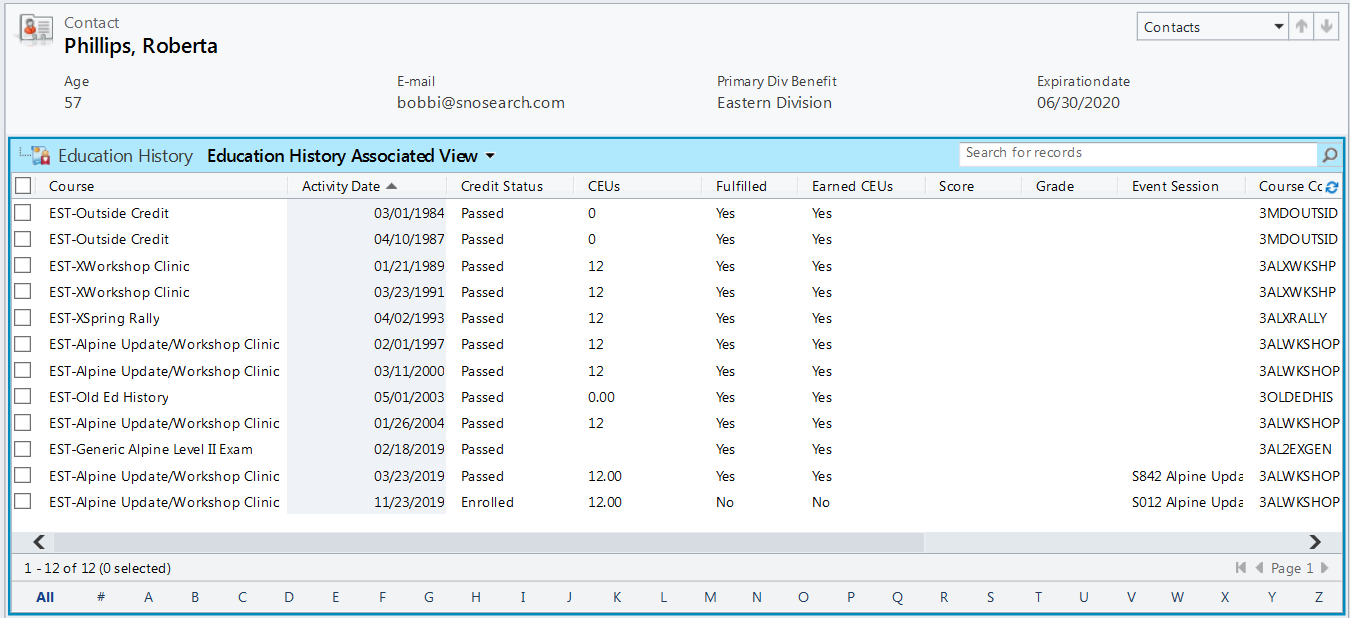Sort by the Fulfilled column
The image size is (1350, 618).
point(741,186)
